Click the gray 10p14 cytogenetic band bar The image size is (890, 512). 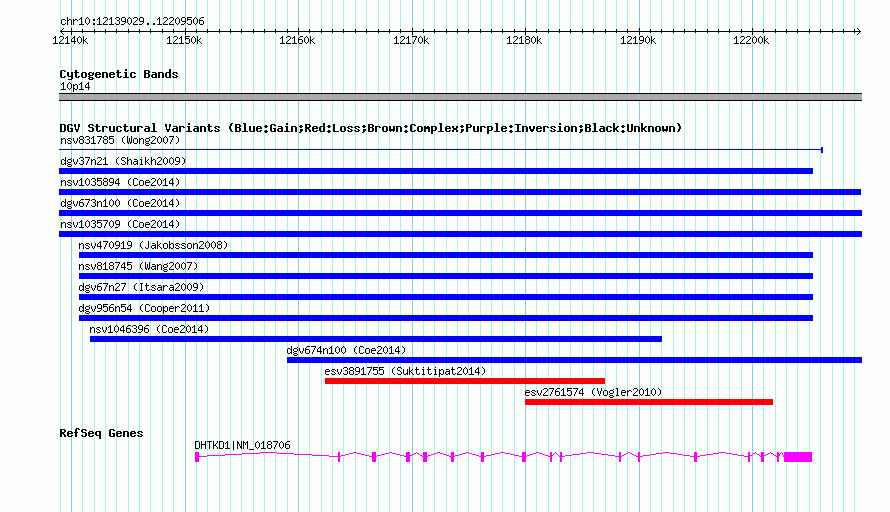(x=460, y=97)
